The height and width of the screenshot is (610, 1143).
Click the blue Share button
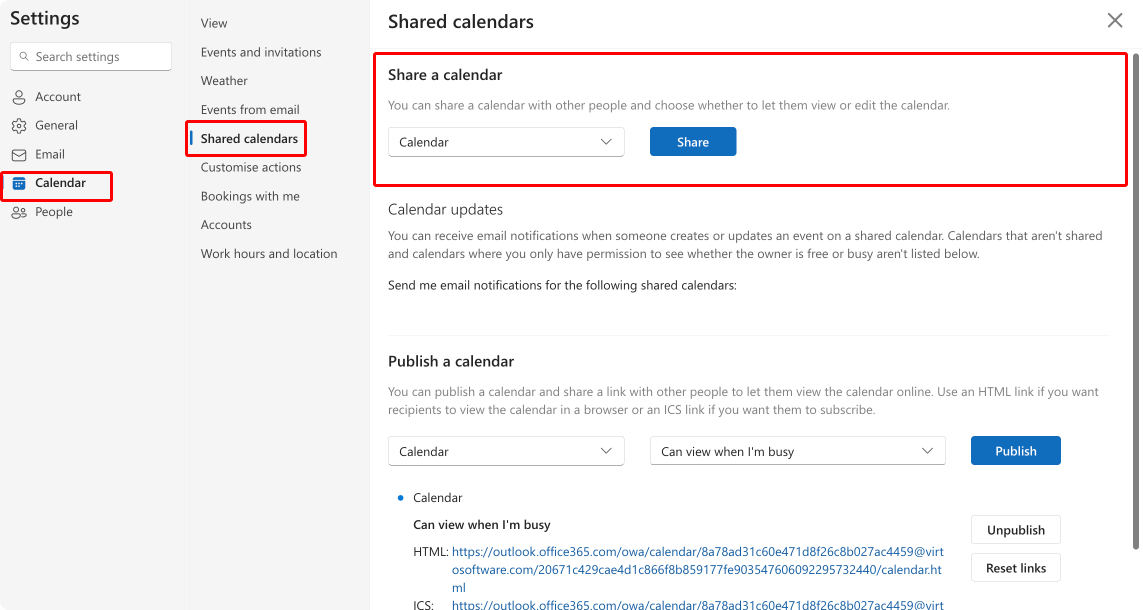pyautogui.click(x=693, y=142)
